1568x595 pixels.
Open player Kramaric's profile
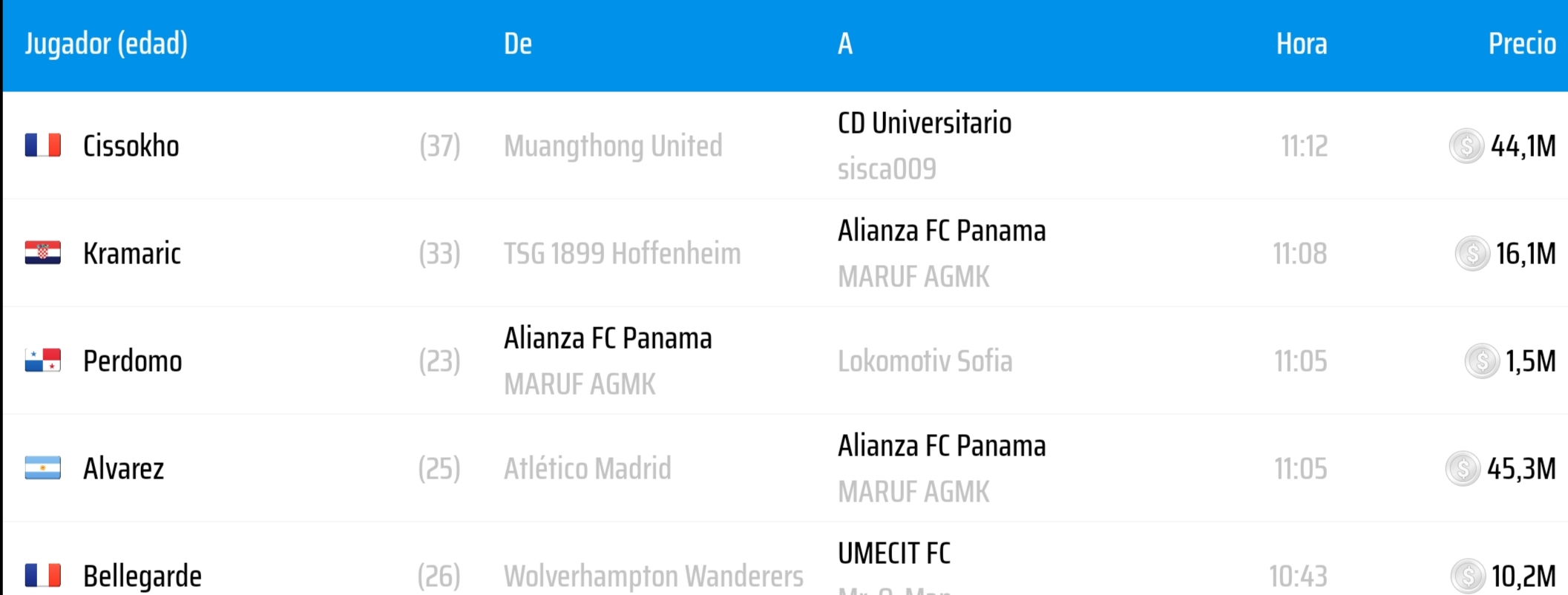132,254
